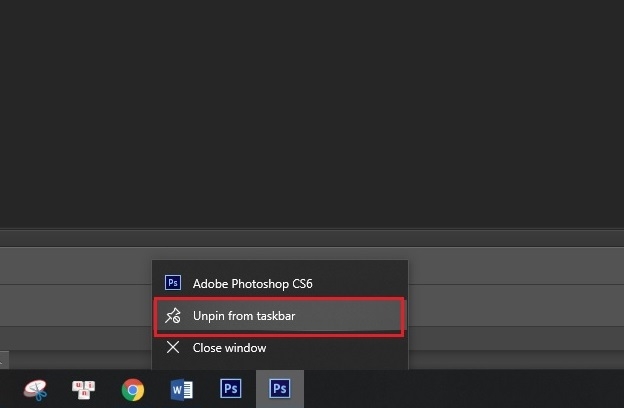
Task: Choose Close window in the jump list
Action: [x=280, y=347]
